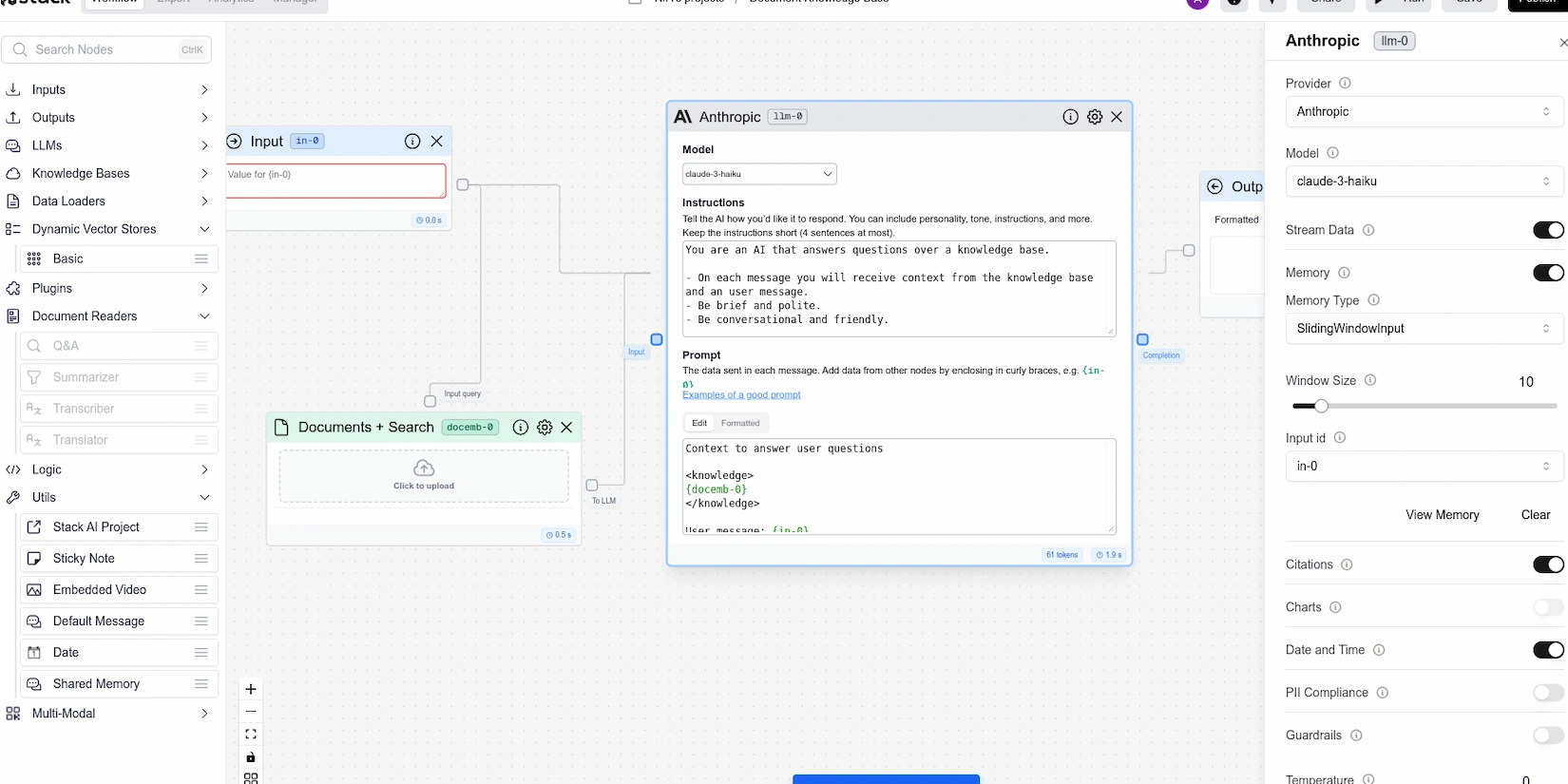Open claude-3-haiku model dropdown in node
Viewport: 1568px width, 784px height.
758,174
